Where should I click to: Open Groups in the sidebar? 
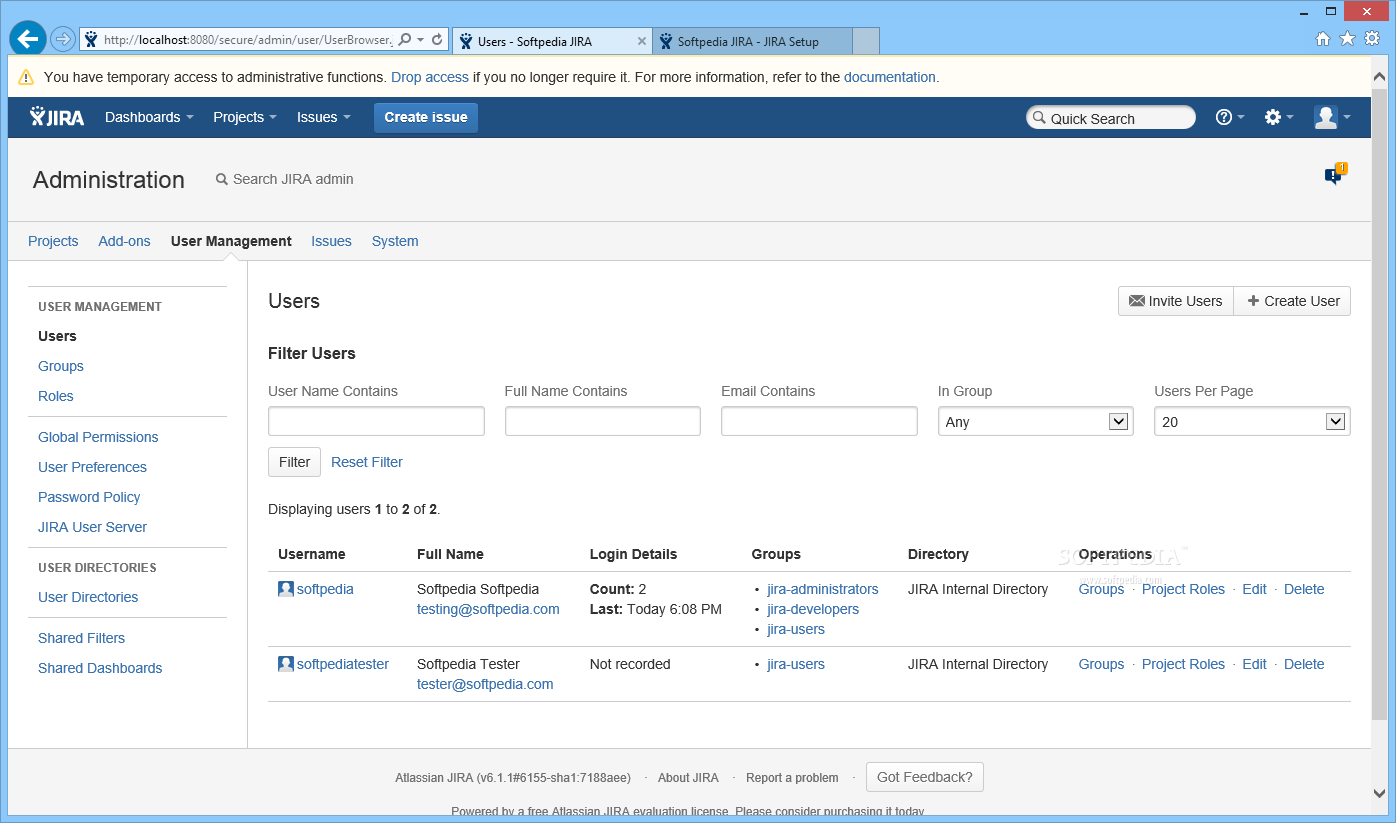(61, 366)
